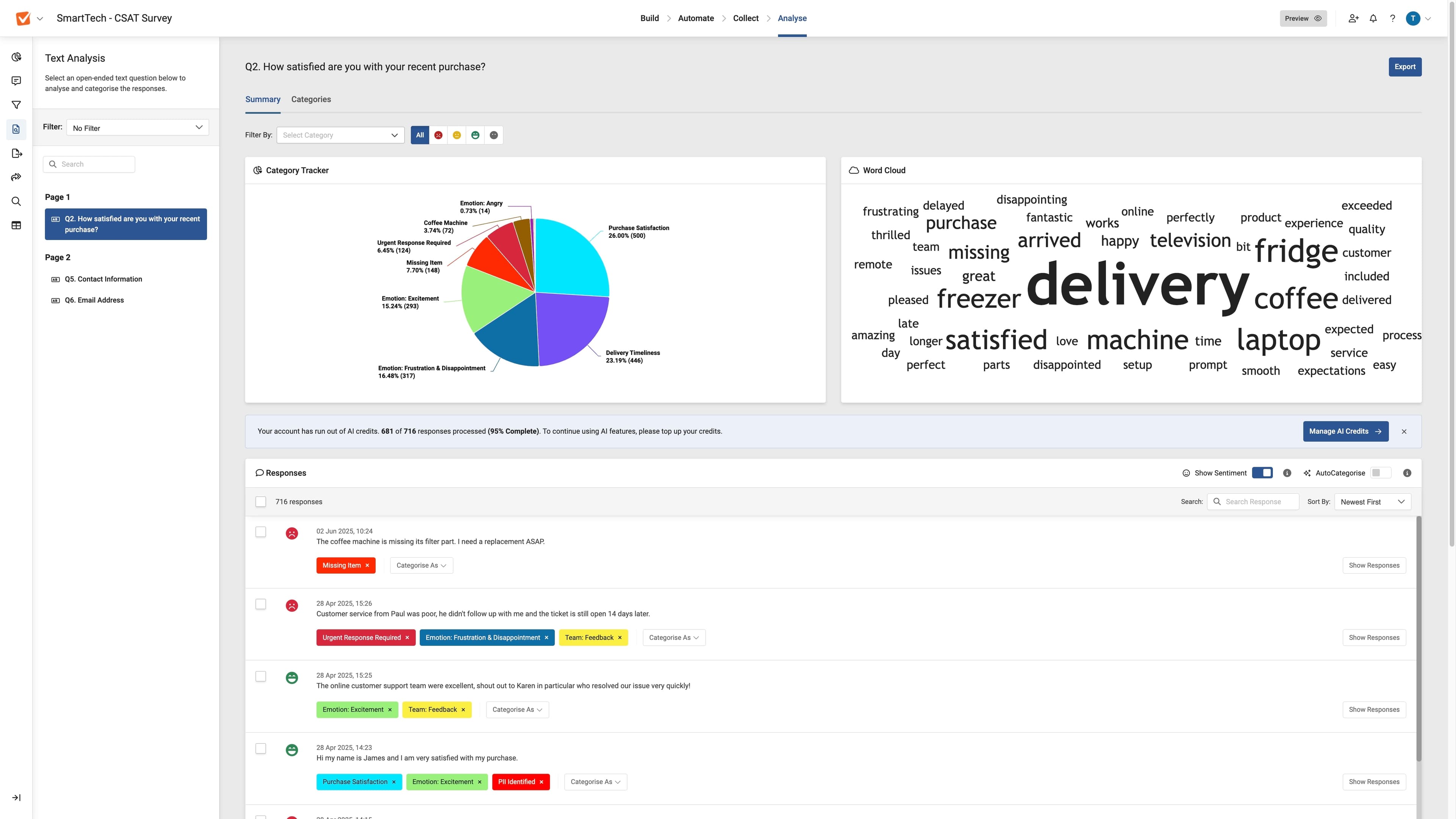The height and width of the screenshot is (819, 1456).
Task: Go to the Build step
Action: coord(650,18)
